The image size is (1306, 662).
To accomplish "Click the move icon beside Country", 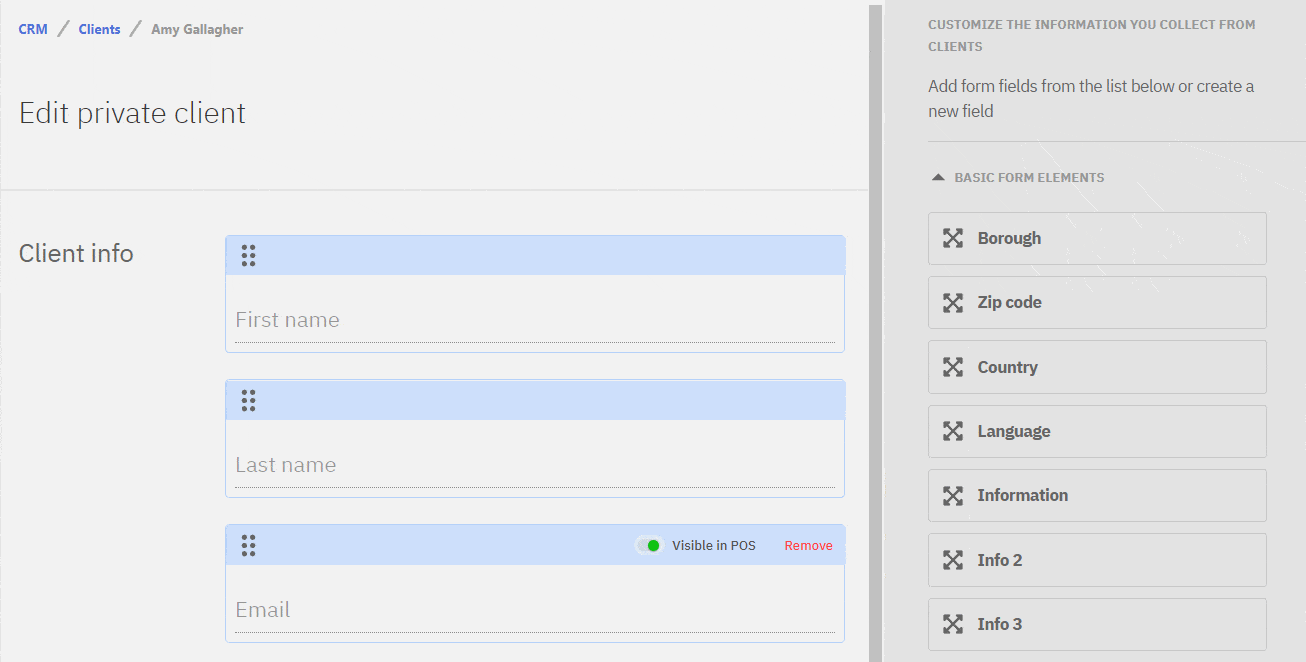I will coord(953,367).
